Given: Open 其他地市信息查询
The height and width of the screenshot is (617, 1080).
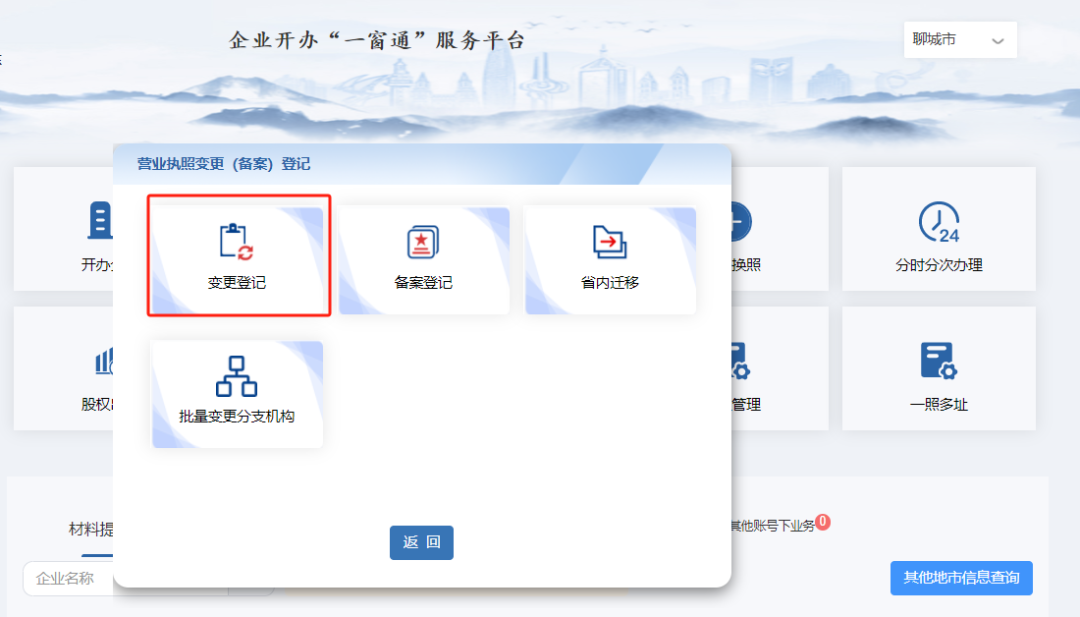Looking at the screenshot, I should 960,578.
